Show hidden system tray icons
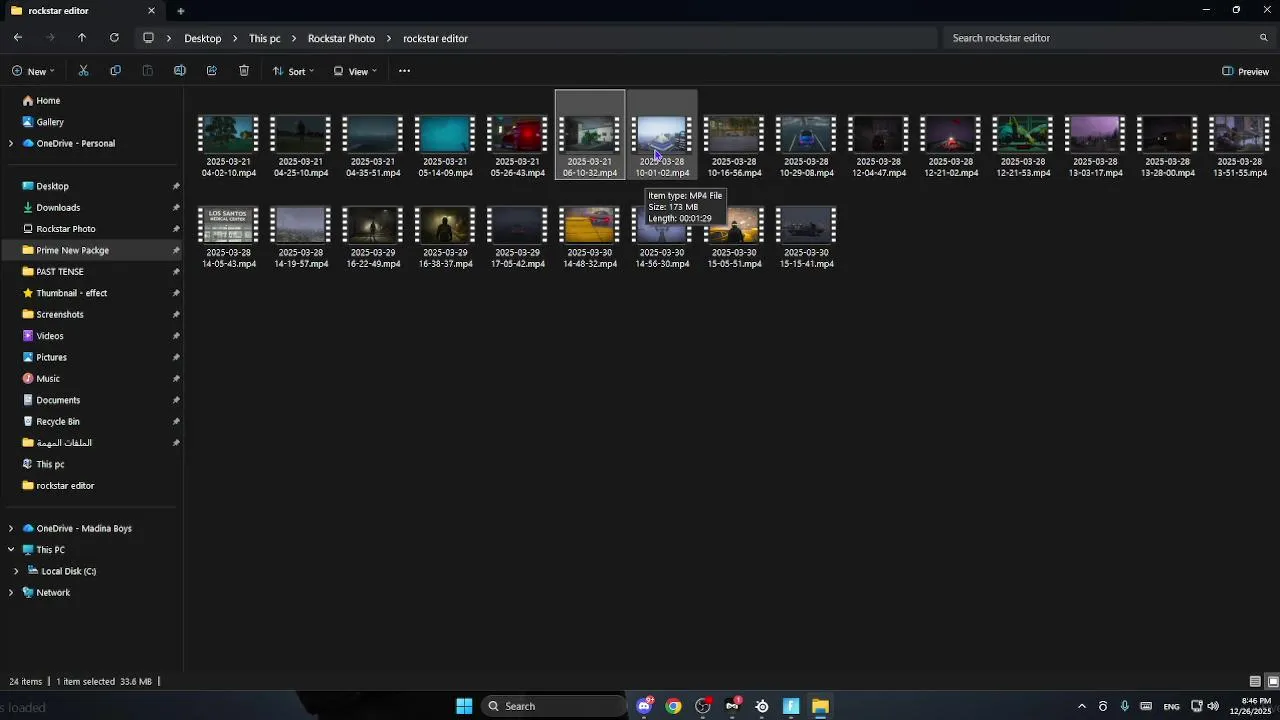 (1081, 706)
